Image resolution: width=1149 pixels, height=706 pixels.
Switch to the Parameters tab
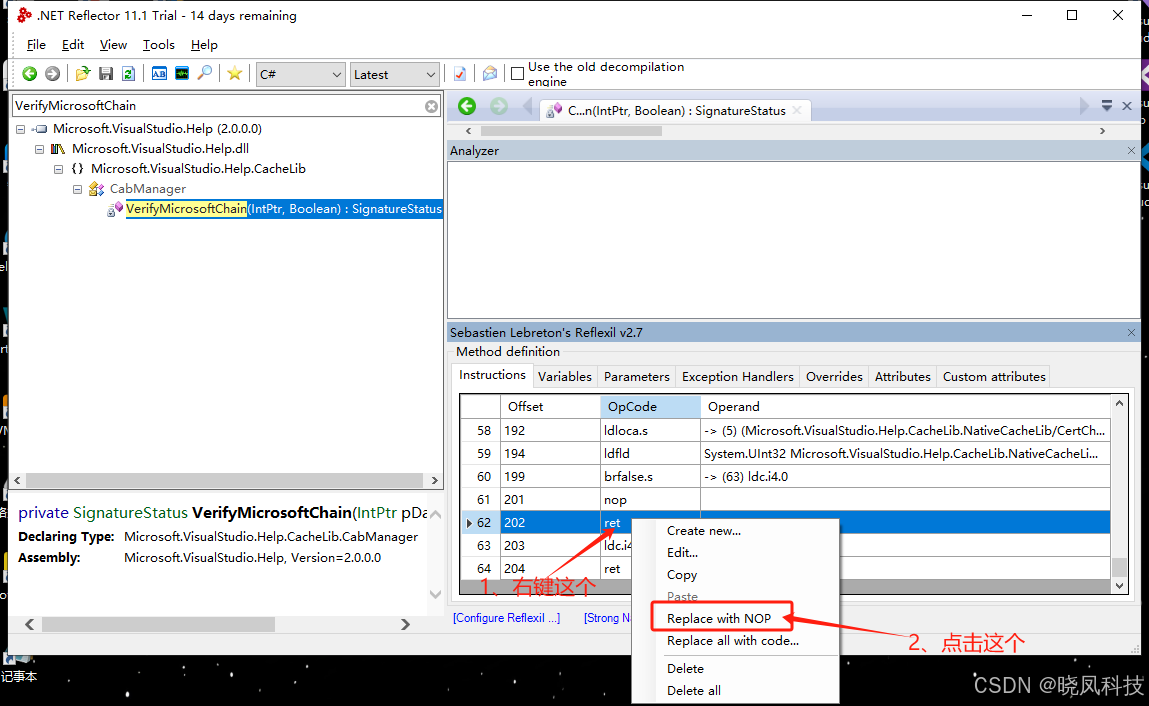pyautogui.click(x=636, y=376)
